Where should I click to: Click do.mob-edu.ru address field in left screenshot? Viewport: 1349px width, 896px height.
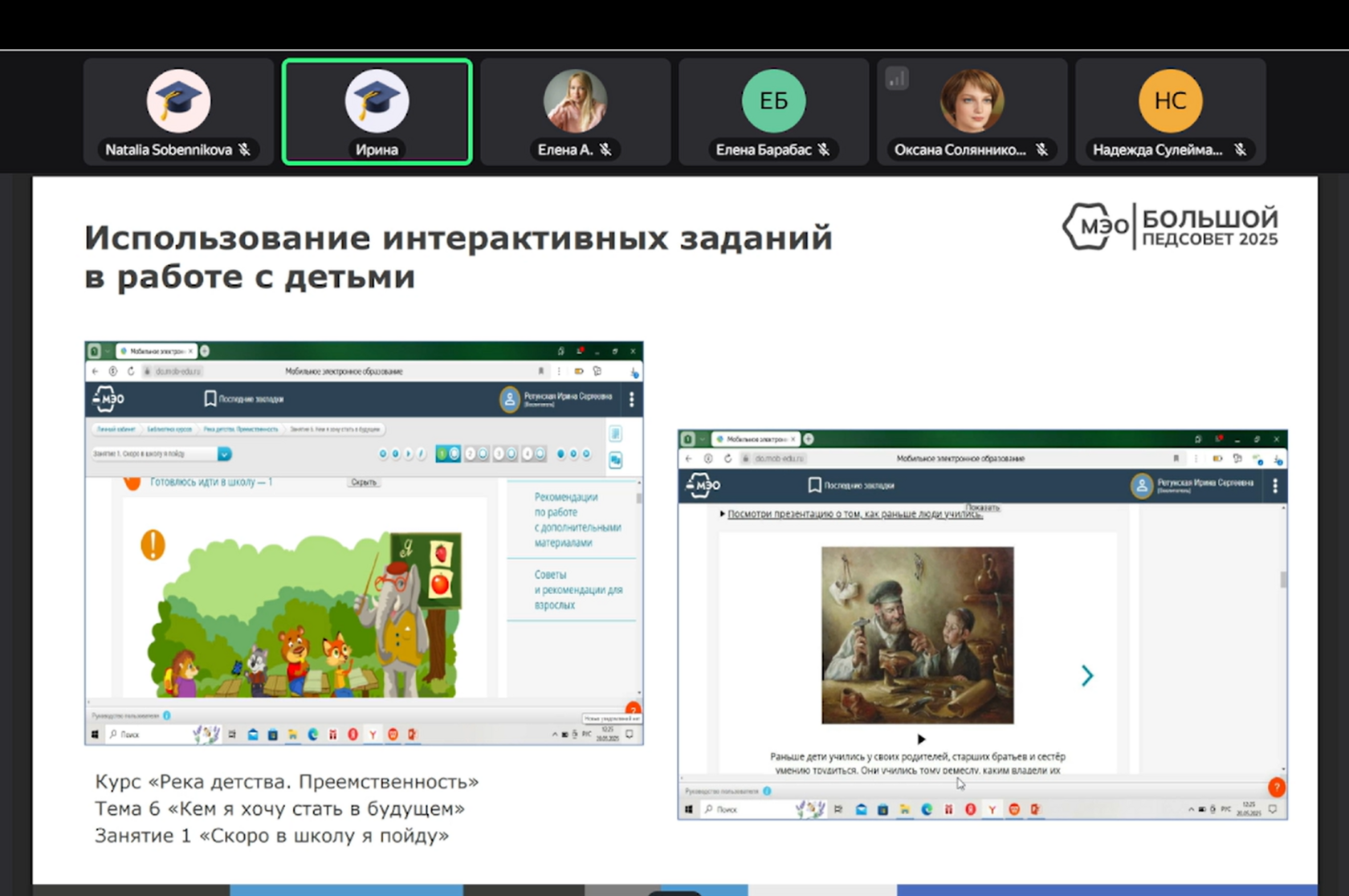(178, 371)
